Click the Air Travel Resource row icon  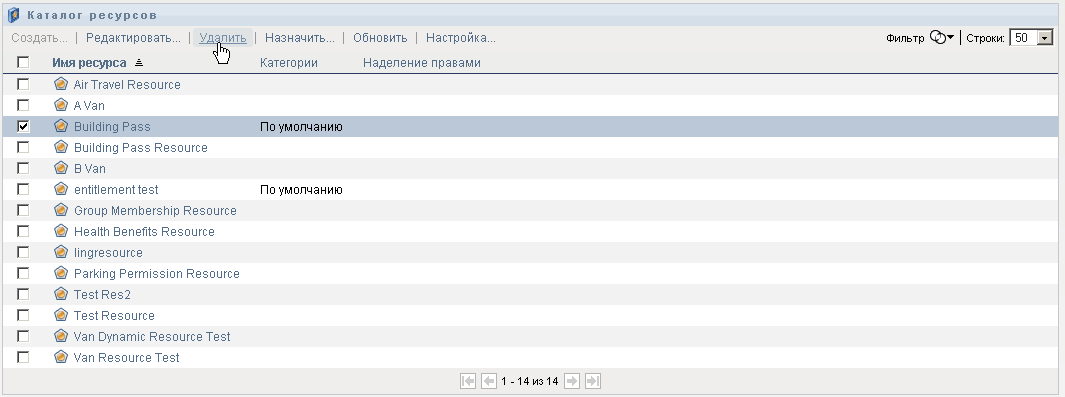(x=61, y=84)
